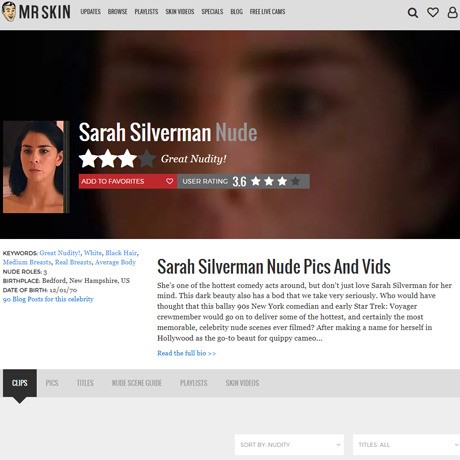The image size is (460, 460).
Task: Follow the Read the full bio link
Action: click(186, 353)
